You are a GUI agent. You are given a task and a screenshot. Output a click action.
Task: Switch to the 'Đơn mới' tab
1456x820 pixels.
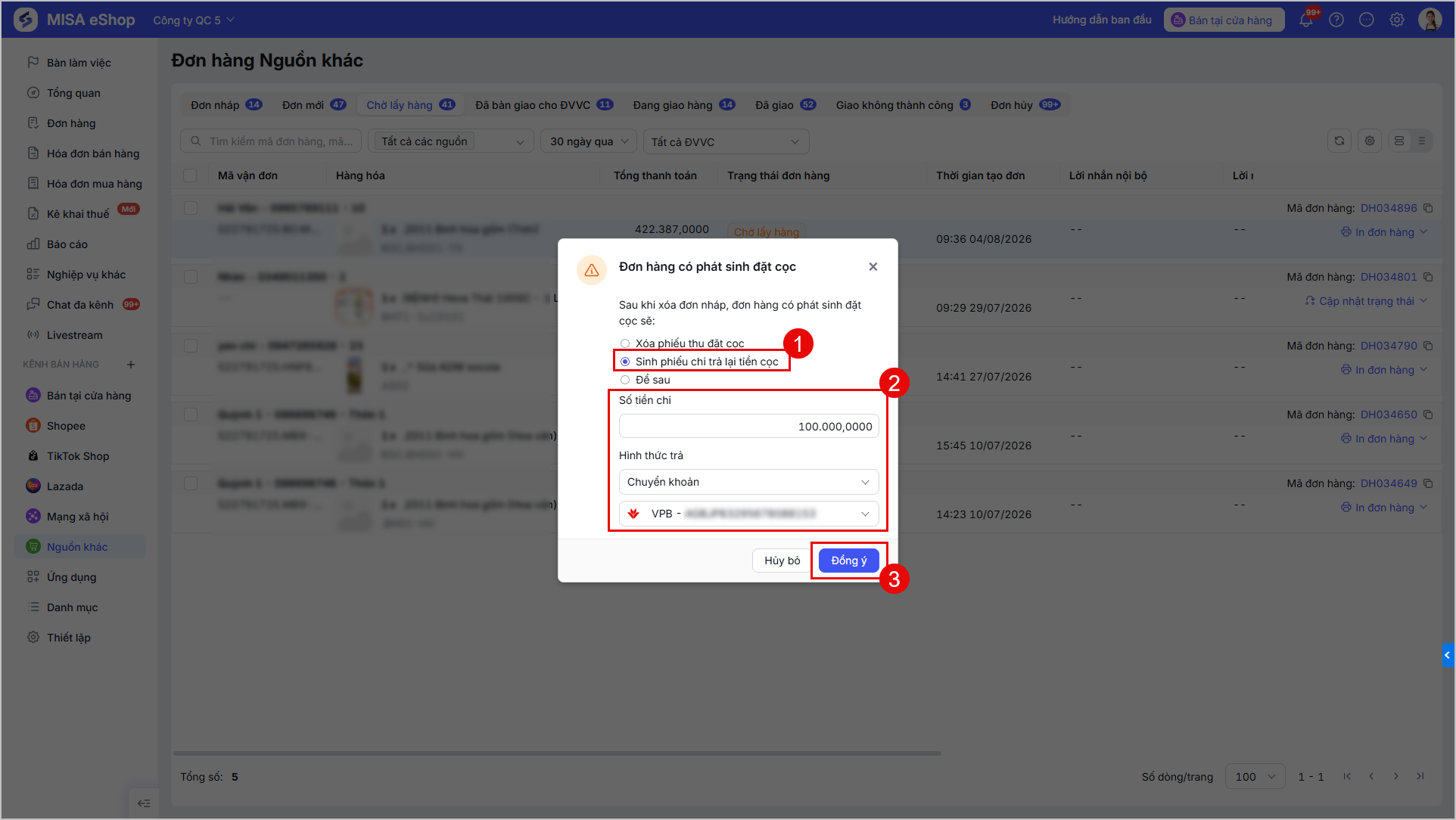(x=314, y=105)
